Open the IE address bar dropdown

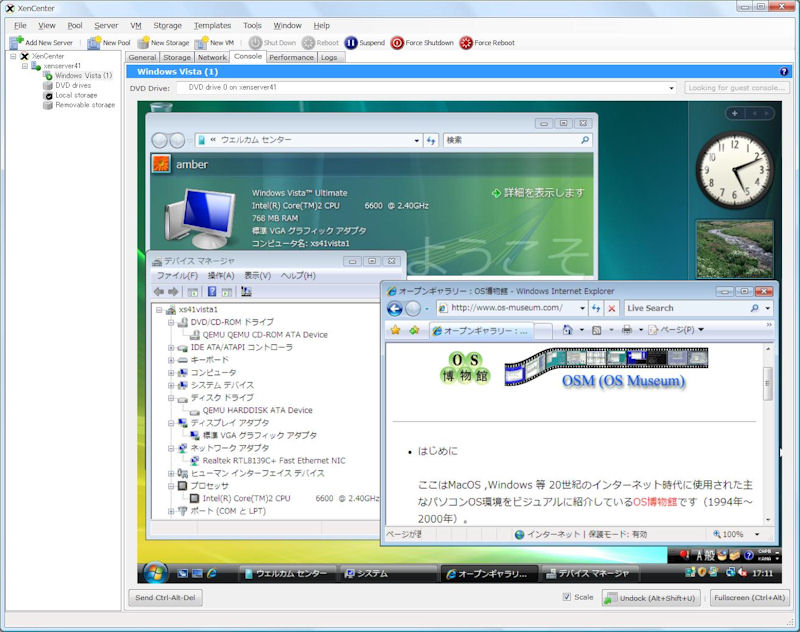(582, 308)
